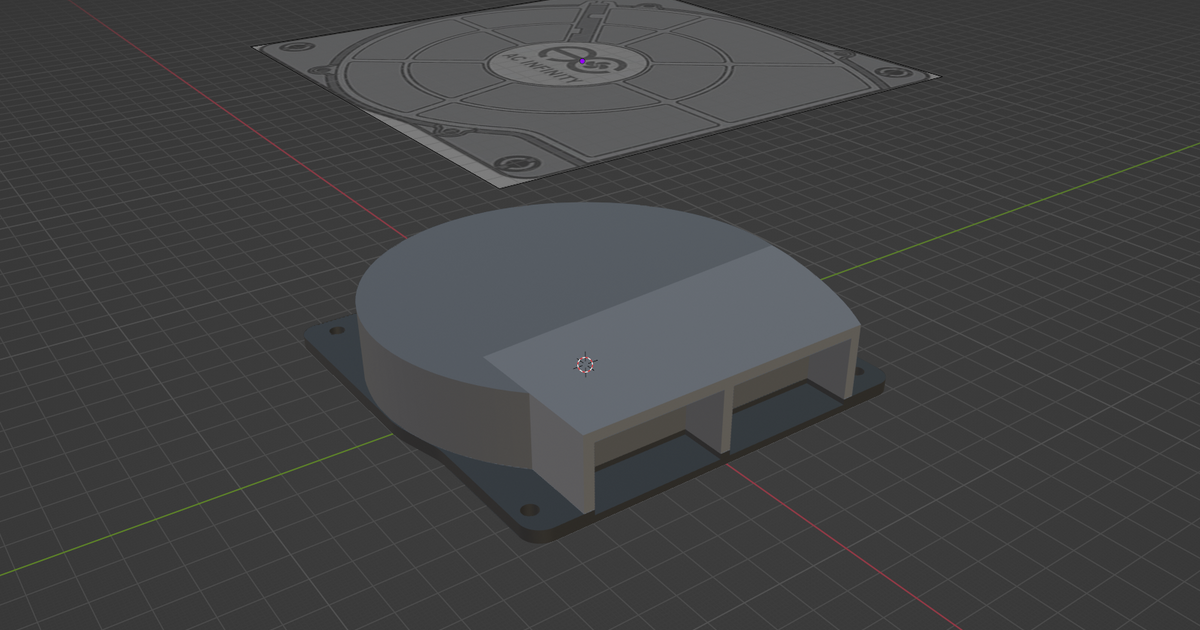Click the front screw hole on the base plate
1200x630 pixels.
[x=529, y=510]
